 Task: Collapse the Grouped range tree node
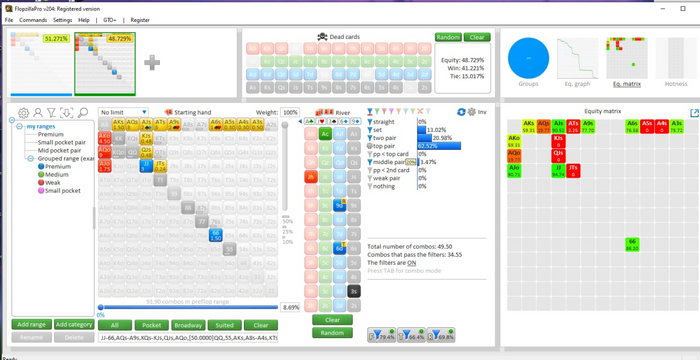[30, 159]
